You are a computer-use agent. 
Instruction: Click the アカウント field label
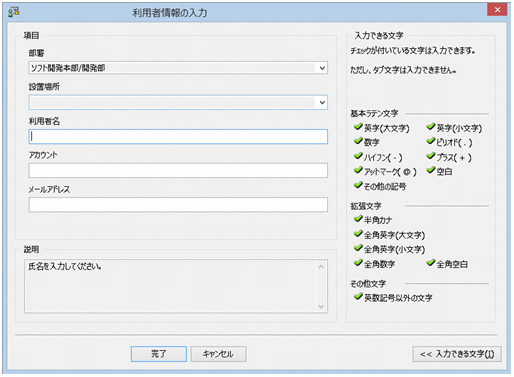click(43, 155)
